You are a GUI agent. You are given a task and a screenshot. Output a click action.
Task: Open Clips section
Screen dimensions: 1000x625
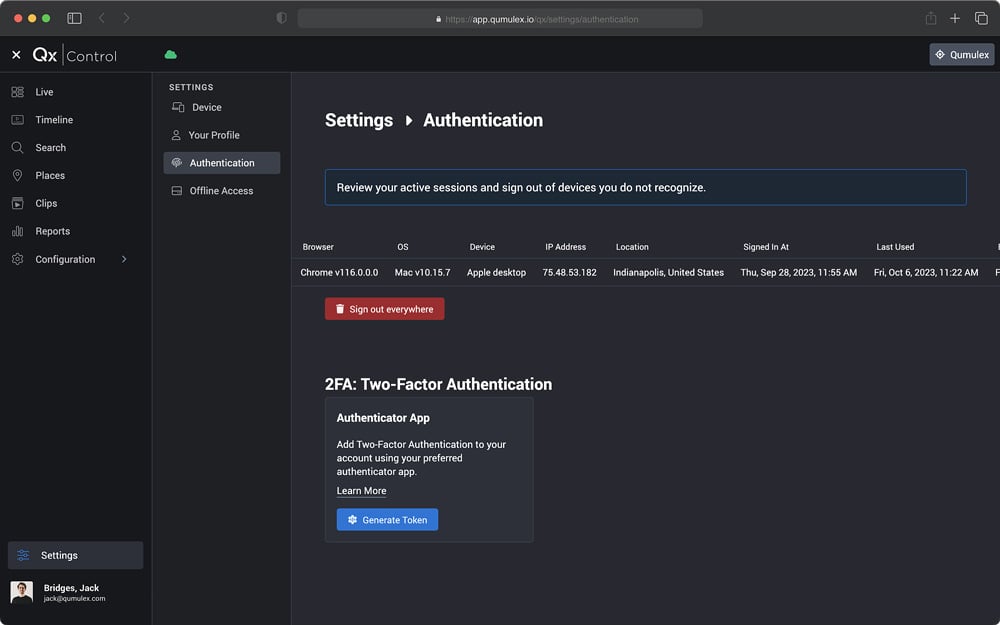[46, 204]
